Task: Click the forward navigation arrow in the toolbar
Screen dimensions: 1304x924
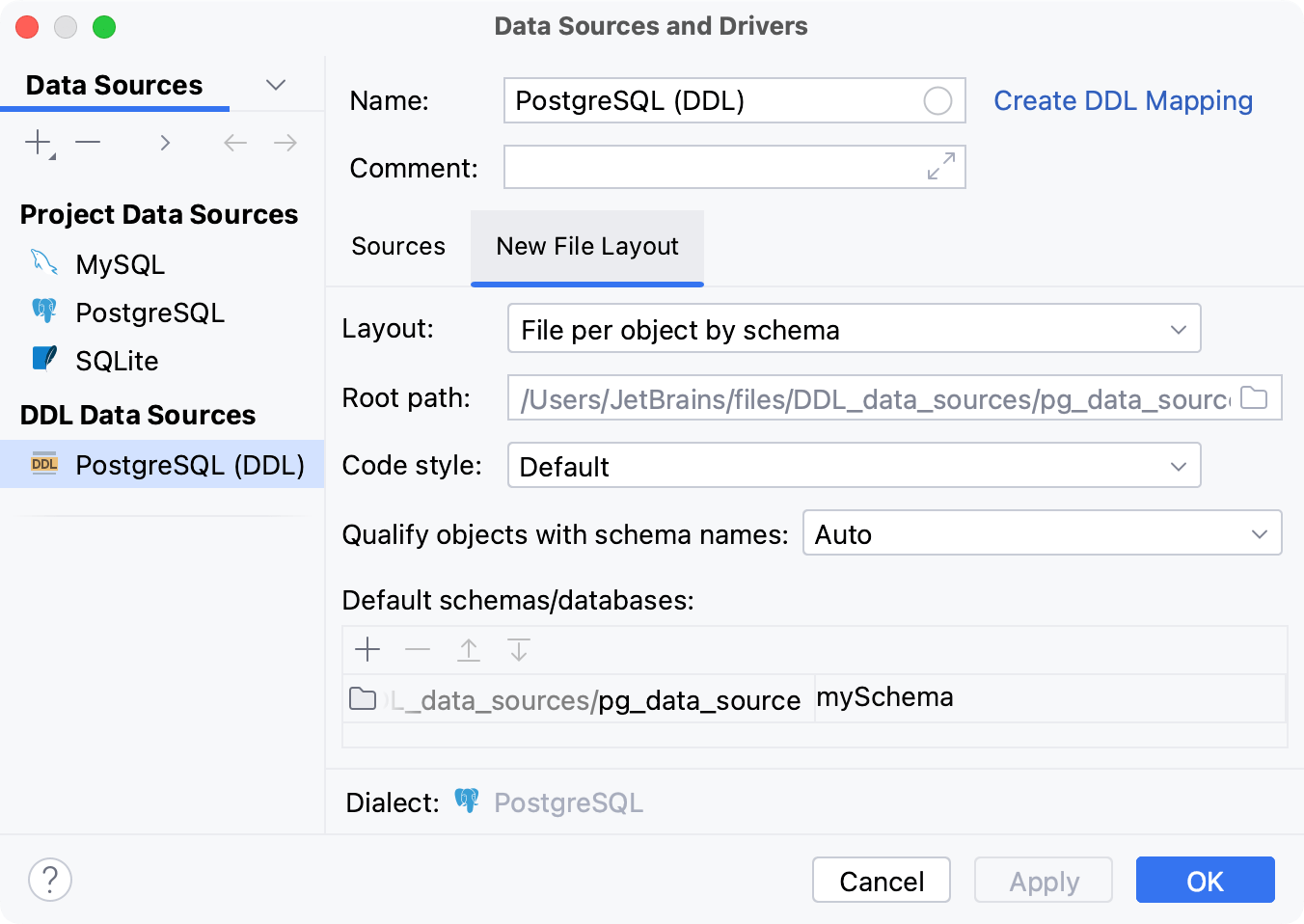Action: (284, 142)
